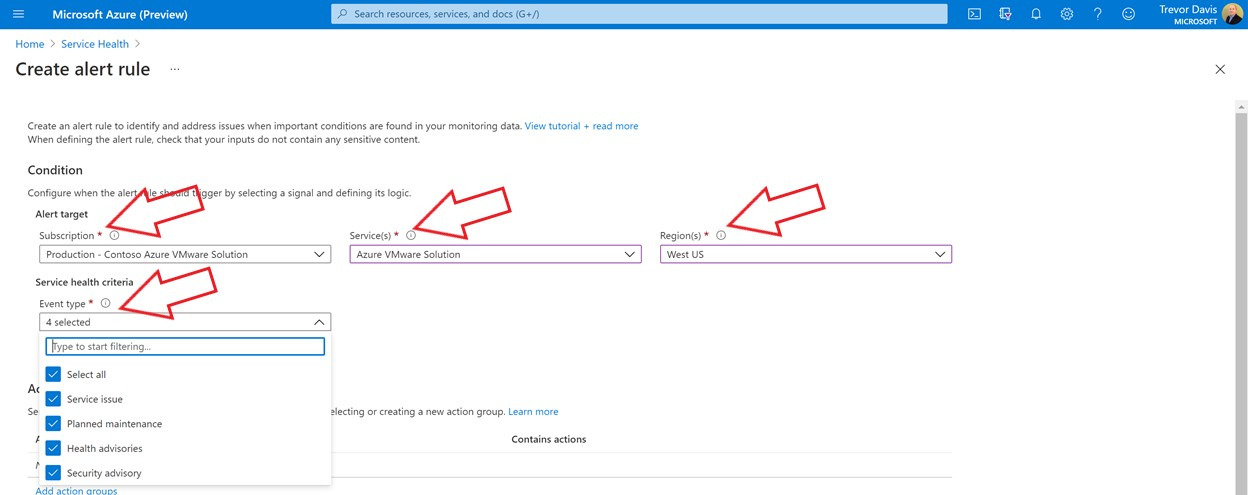Click the Service health criteria label

click(84, 282)
